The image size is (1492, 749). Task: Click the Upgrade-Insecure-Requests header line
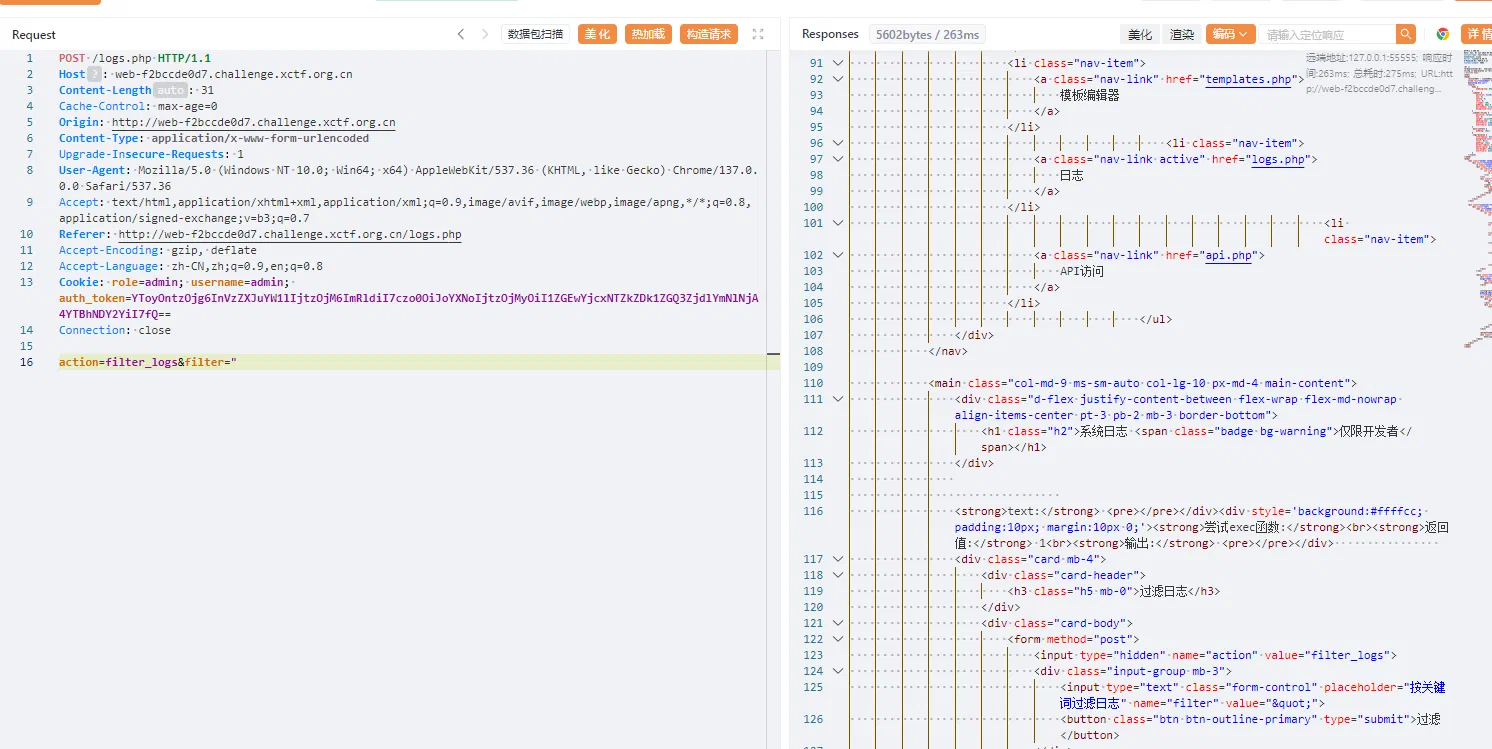151,154
